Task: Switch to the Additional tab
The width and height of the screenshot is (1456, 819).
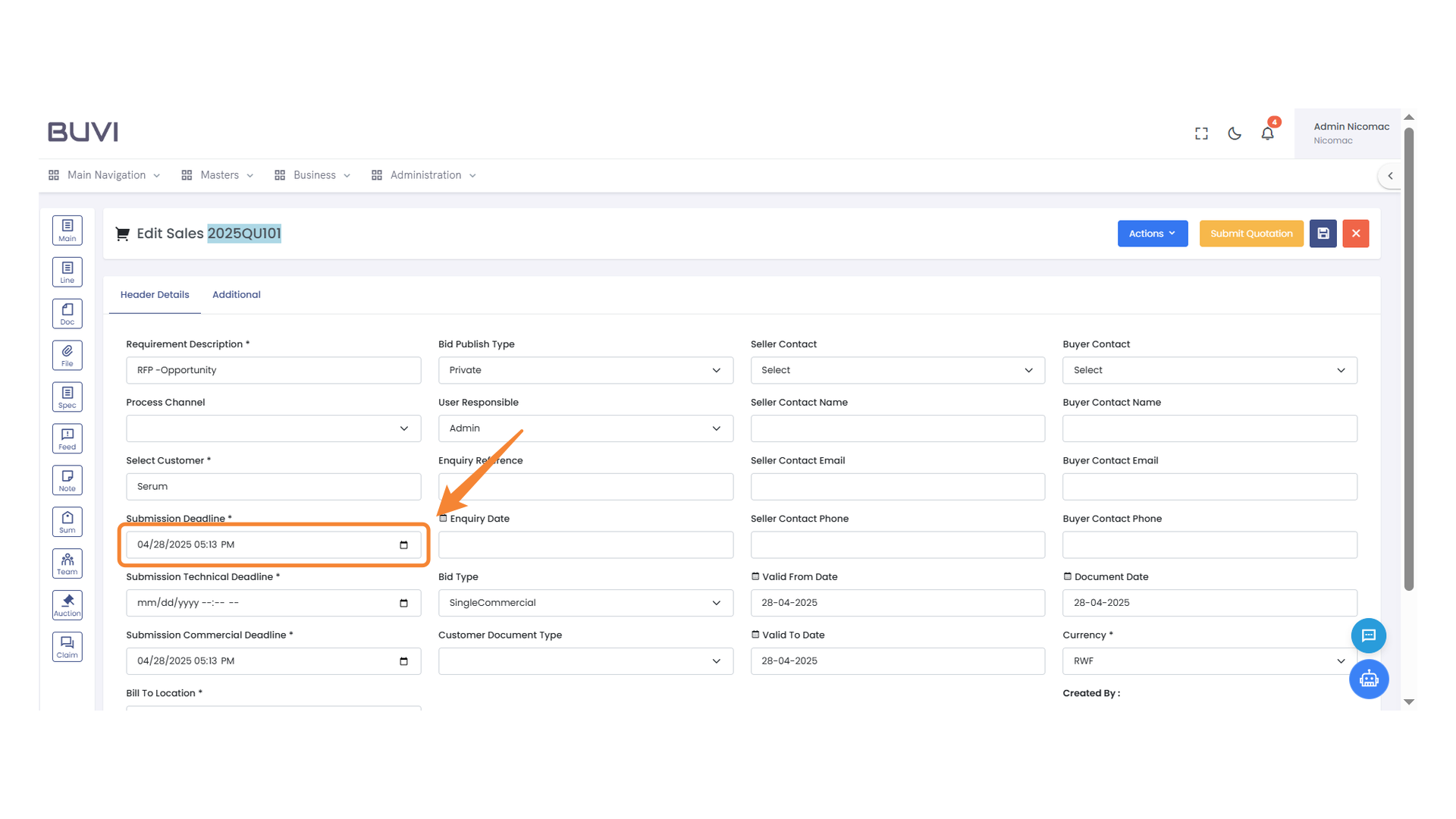Action: (236, 295)
